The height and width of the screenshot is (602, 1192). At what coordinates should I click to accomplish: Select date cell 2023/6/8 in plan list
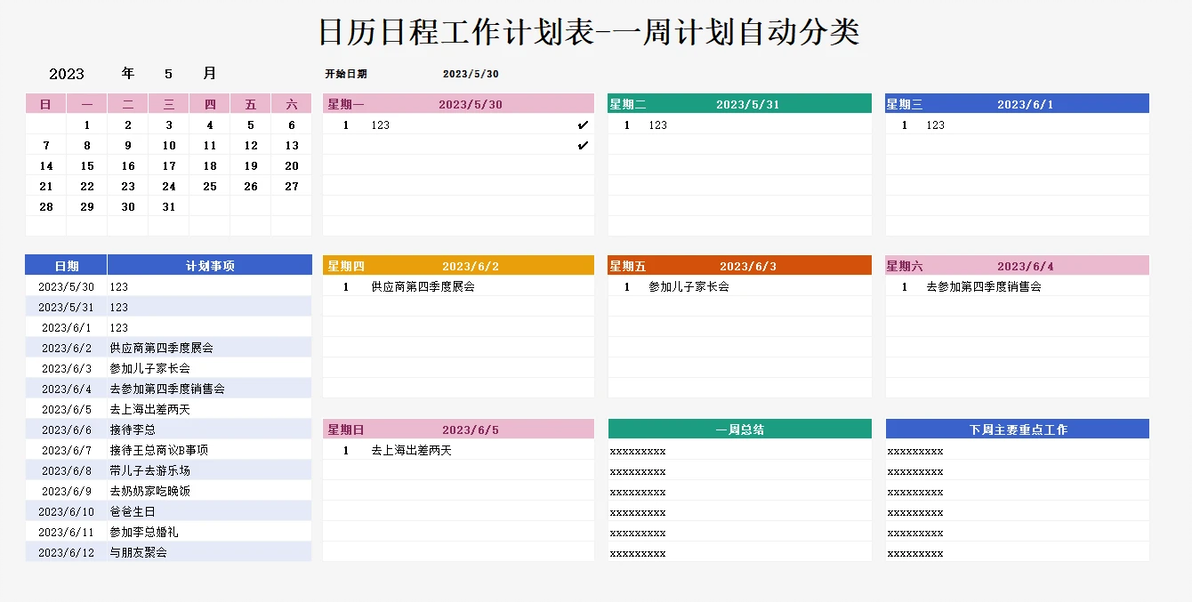point(66,471)
